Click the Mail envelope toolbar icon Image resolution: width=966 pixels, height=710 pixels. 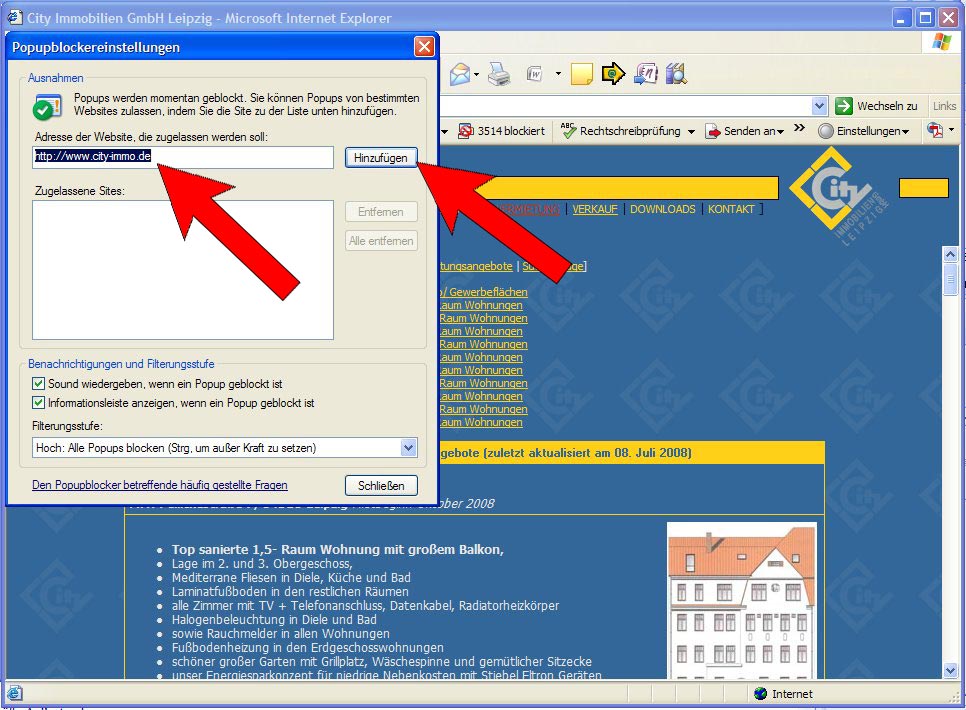tap(460, 75)
